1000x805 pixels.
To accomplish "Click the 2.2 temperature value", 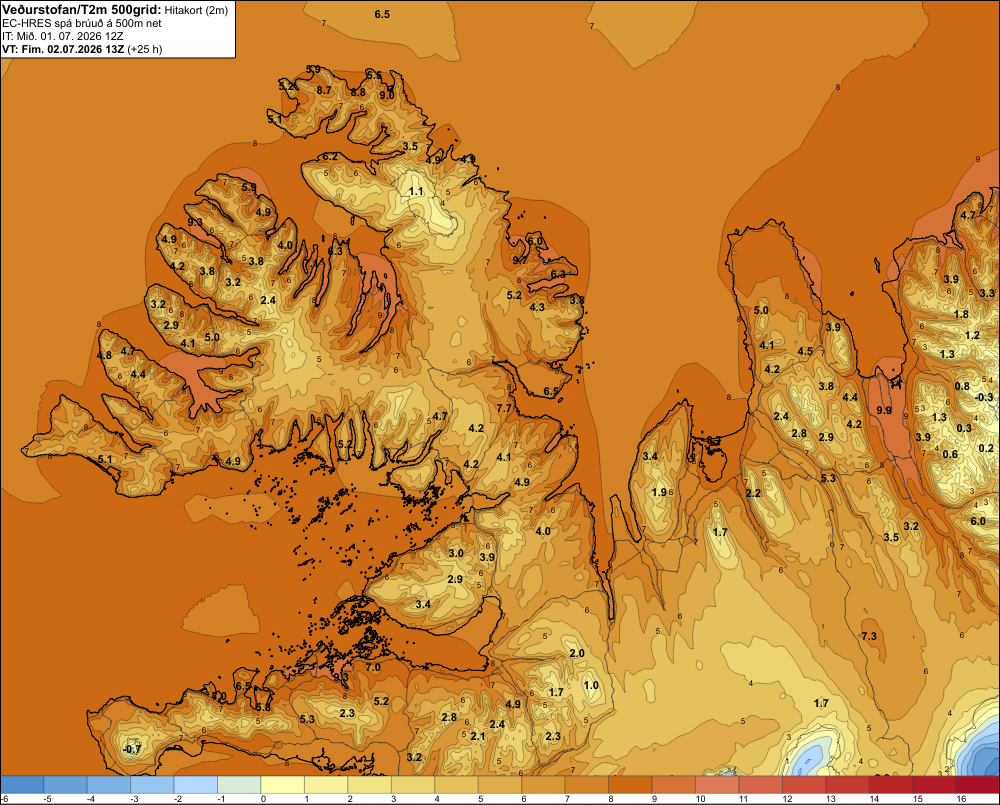I will [753, 493].
